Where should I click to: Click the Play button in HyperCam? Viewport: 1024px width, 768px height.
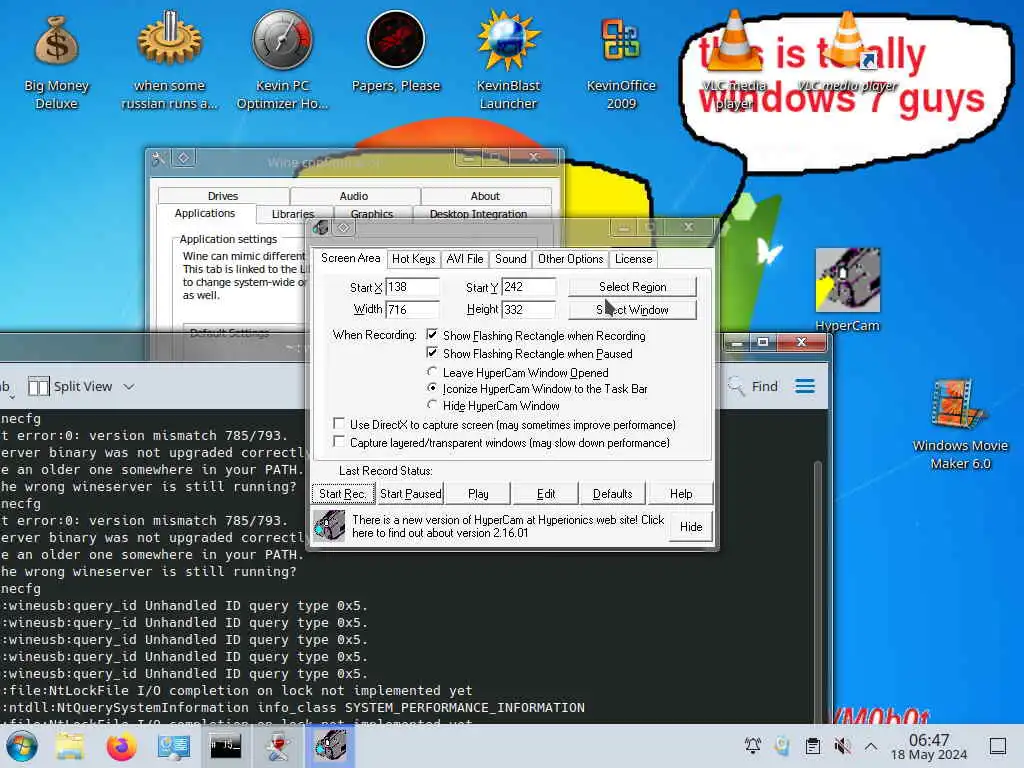pyautogui.click(x=478, y=494)
